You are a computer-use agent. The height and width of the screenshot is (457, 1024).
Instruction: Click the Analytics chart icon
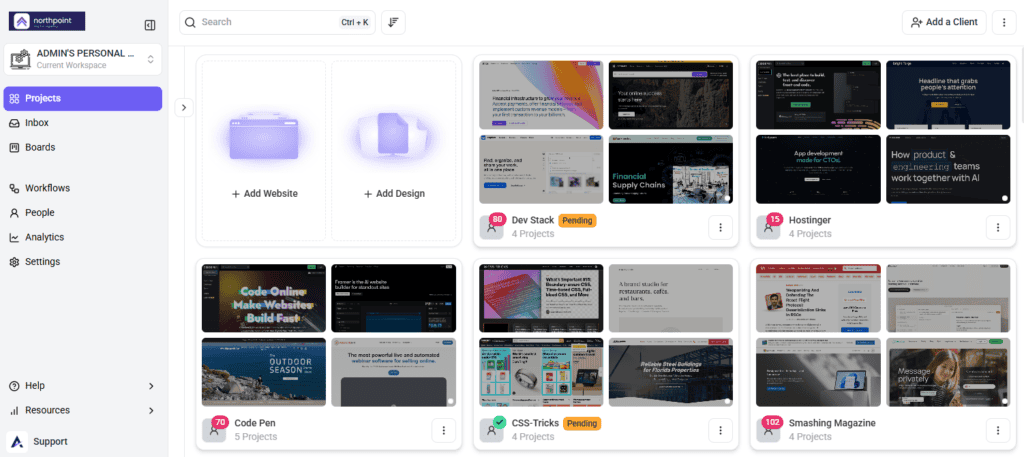14,237
